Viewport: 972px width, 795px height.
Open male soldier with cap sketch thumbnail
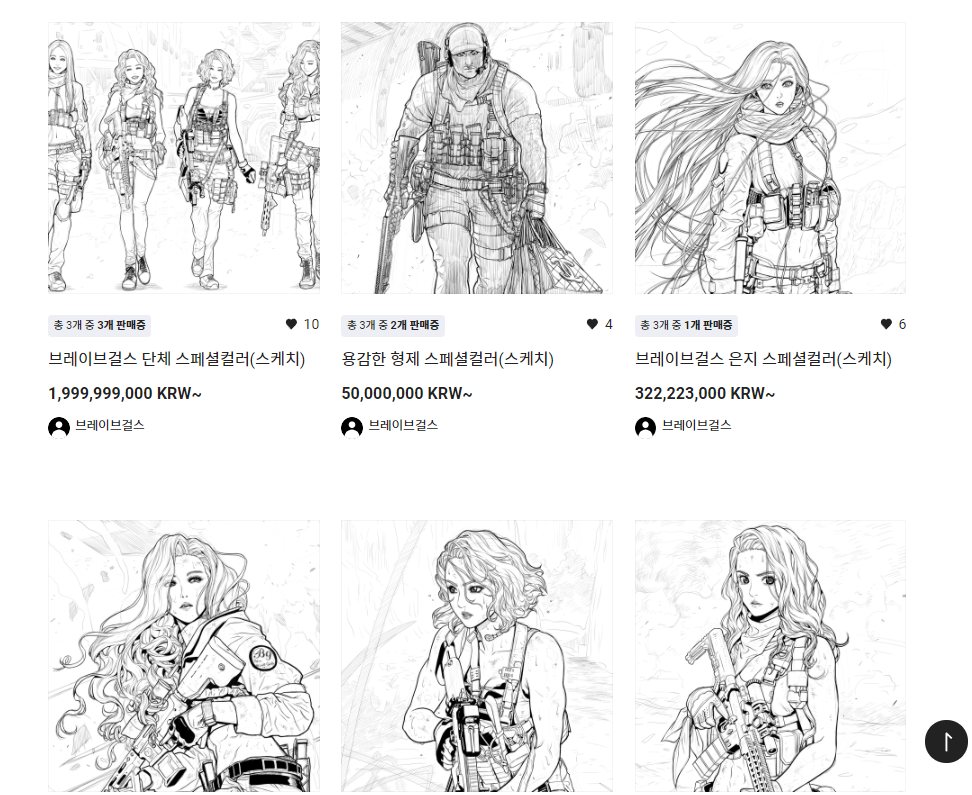click(x=477, y=158)
